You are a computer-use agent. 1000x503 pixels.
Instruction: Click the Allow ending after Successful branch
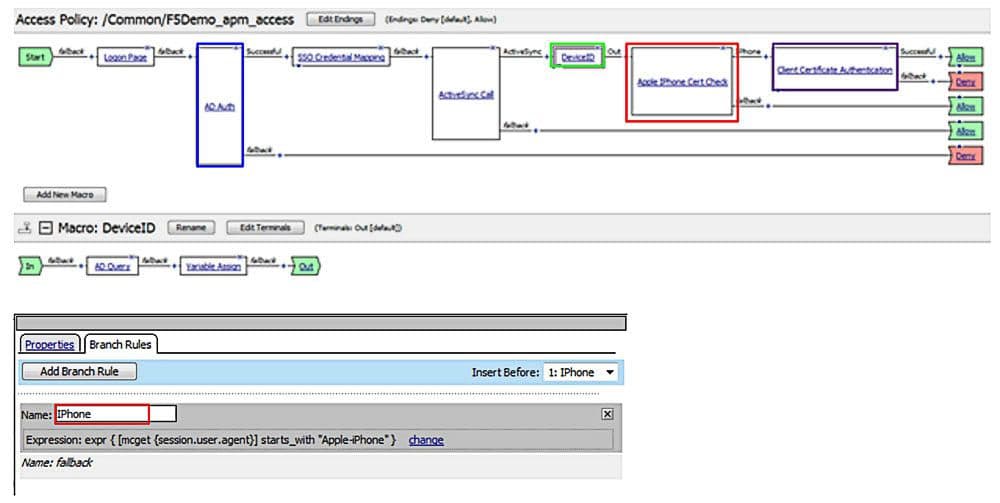point(964,58)
